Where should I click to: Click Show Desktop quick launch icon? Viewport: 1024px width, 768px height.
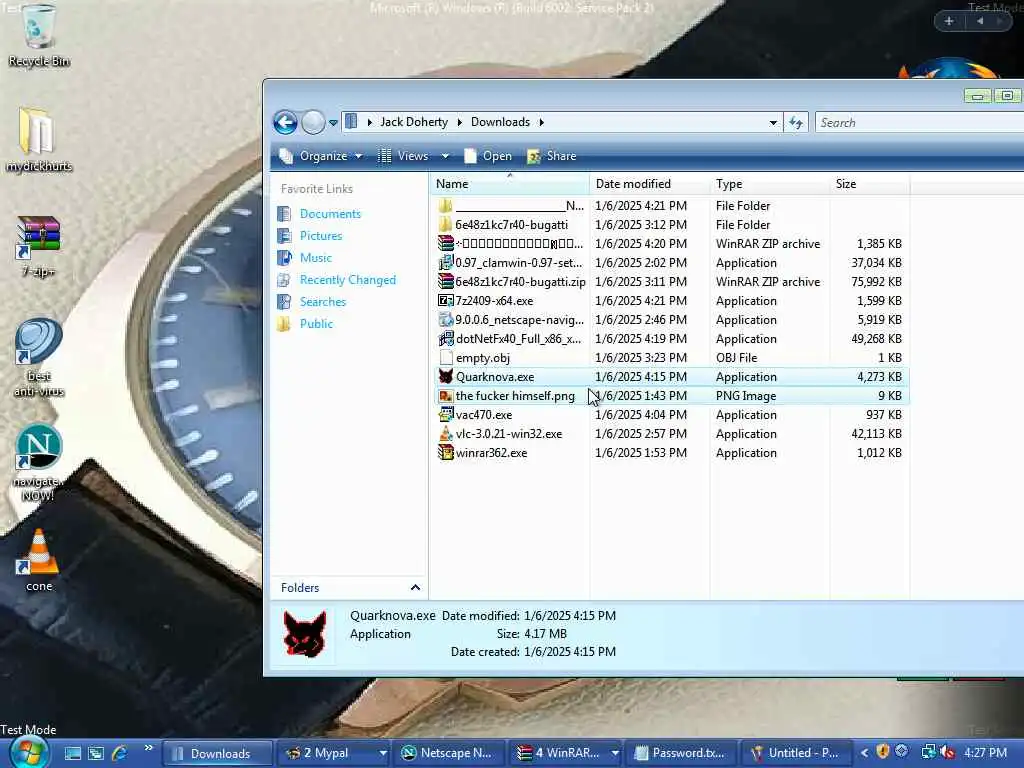click(x=72, y=753)
